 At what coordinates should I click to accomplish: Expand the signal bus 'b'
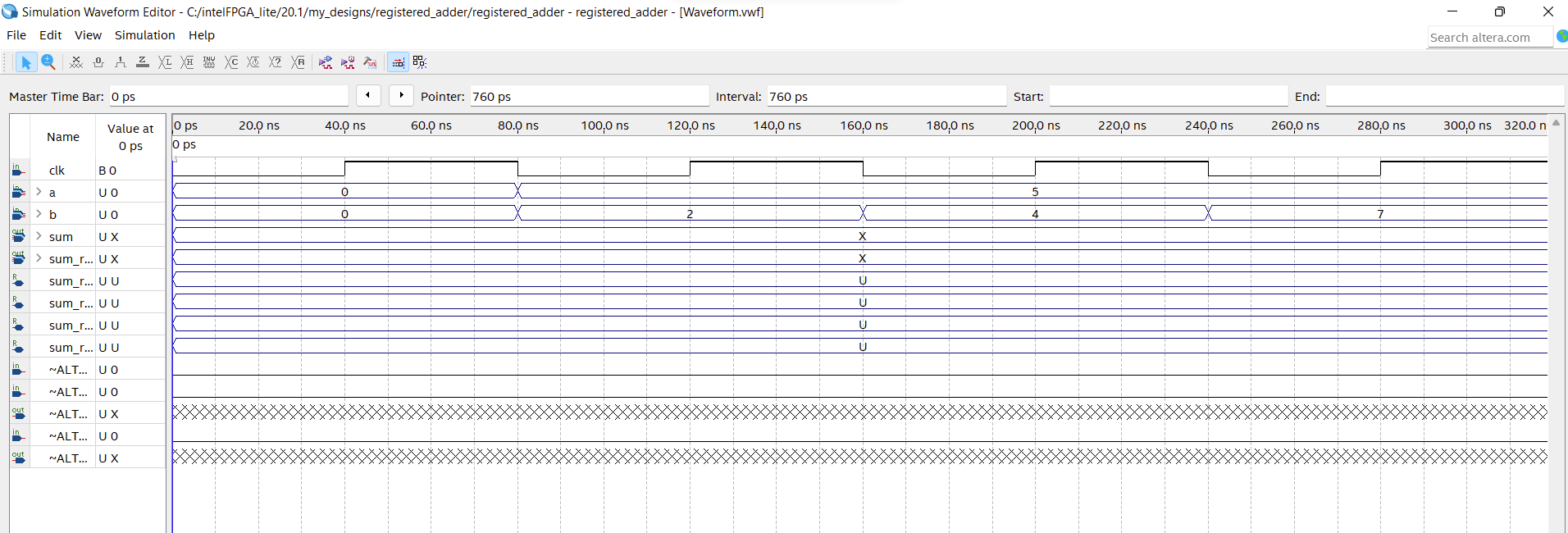coord(39,214)
